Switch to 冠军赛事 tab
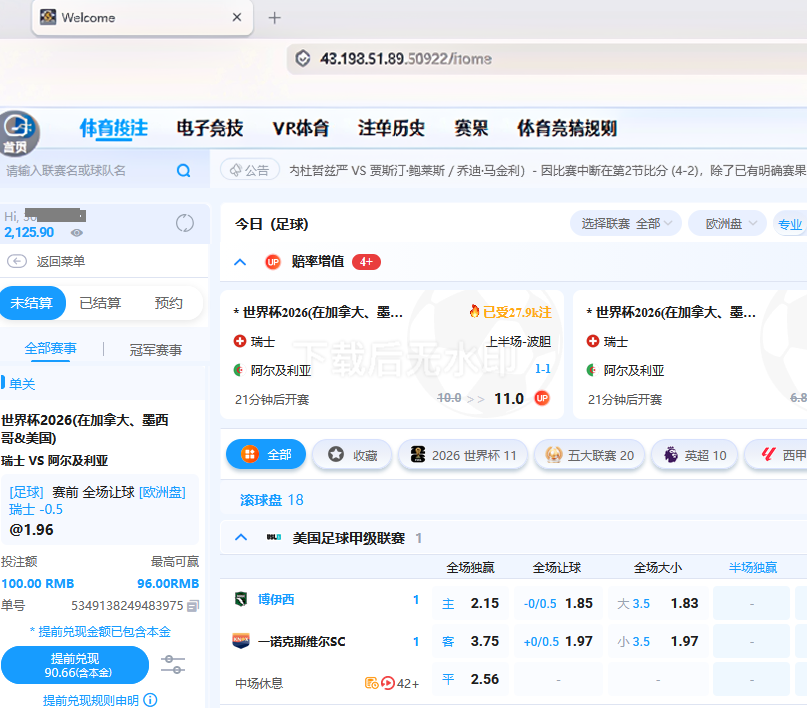Viewport: 807px width, 708px height. 155,350
